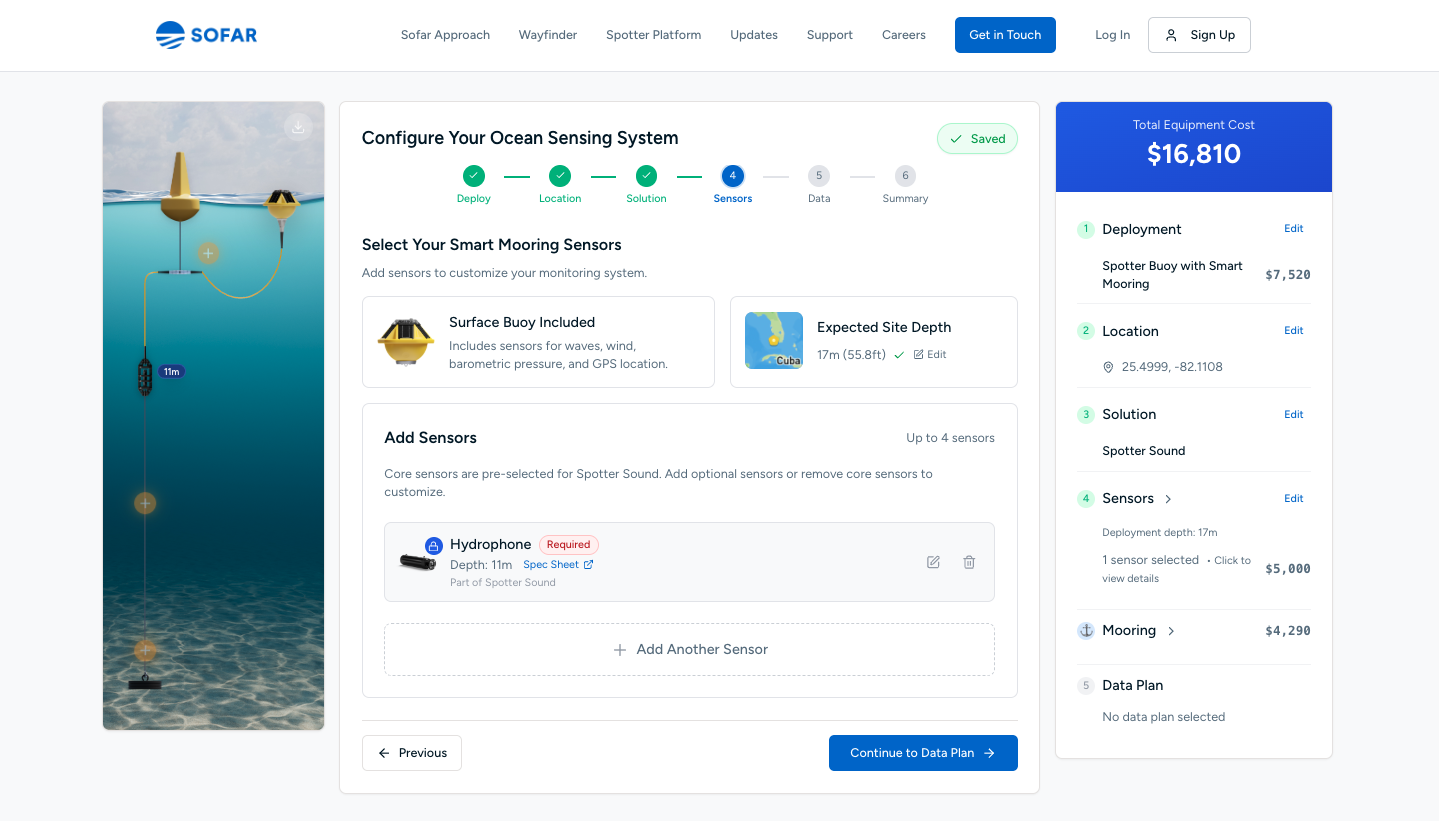
Task: Click the Sign Up button
Action: click(x=1199, y=35)
